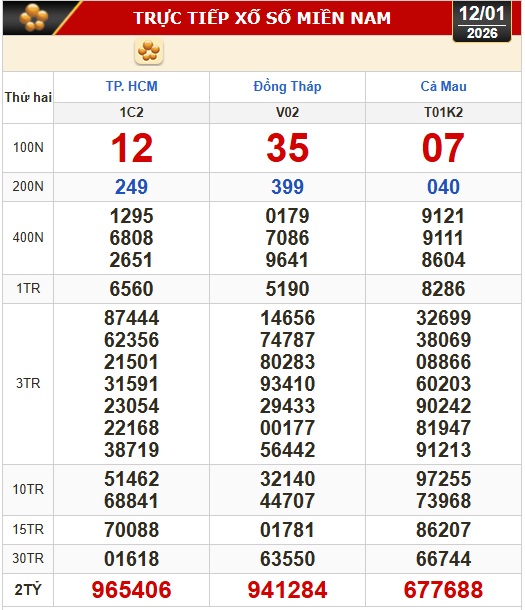Screen dimensions: 525x610
Task: Click the 2TỶ jackpot label
Action: [x=28, y=590]
